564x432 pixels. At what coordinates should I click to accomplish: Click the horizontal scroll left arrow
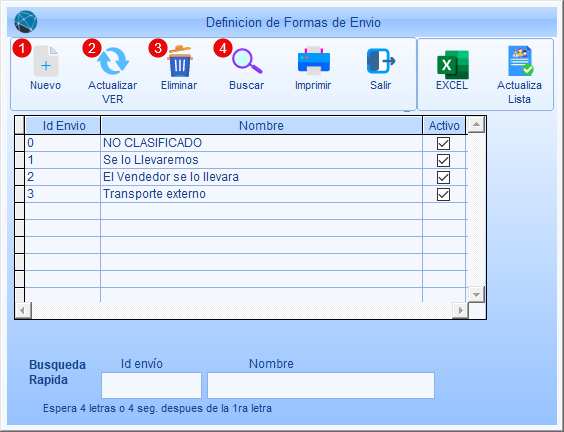click(x=23, y=310)
